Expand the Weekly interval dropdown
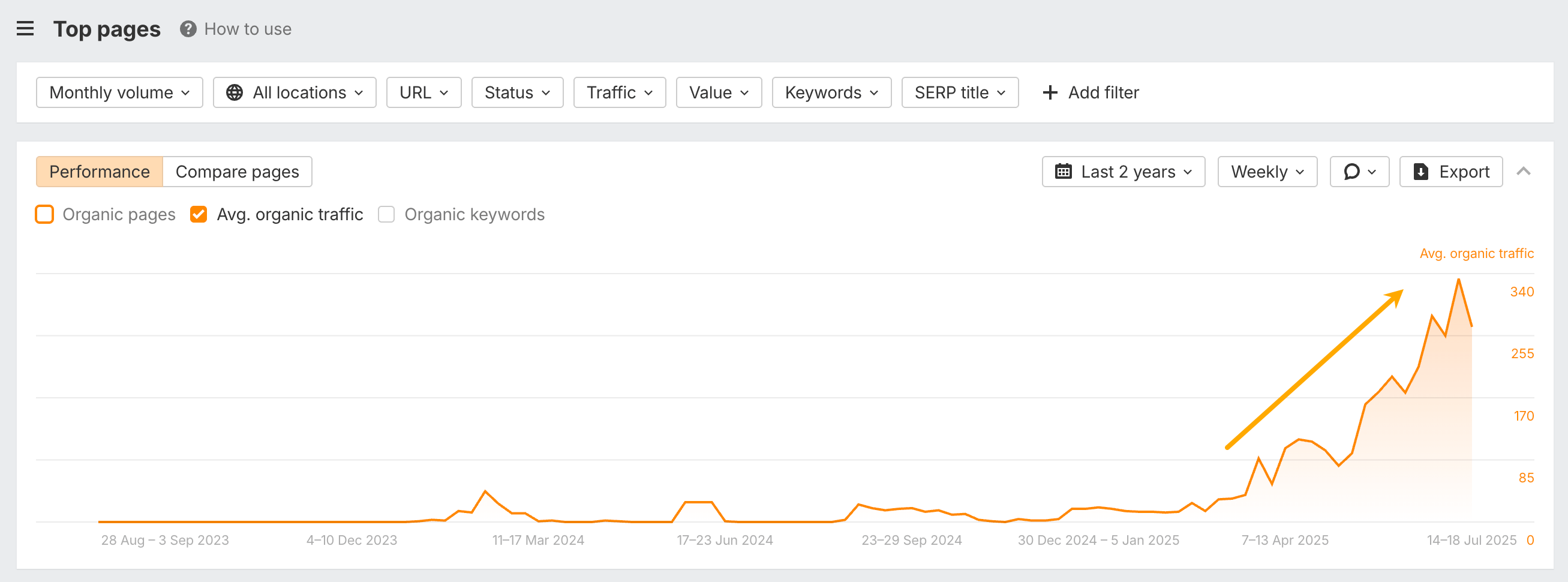 pos(1267,172)
